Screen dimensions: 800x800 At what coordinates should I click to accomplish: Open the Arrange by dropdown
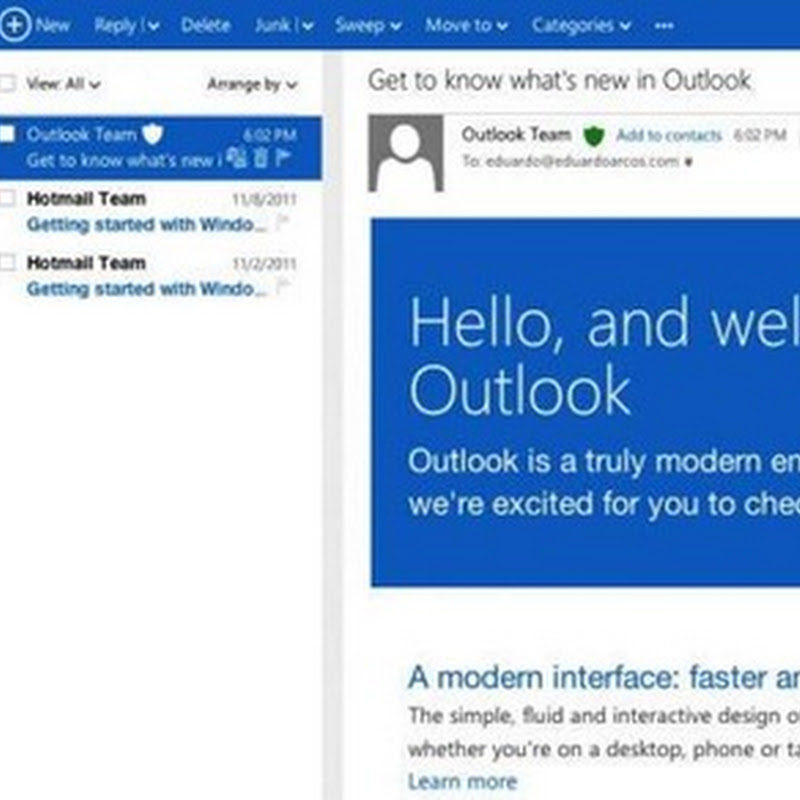(252, 84)
